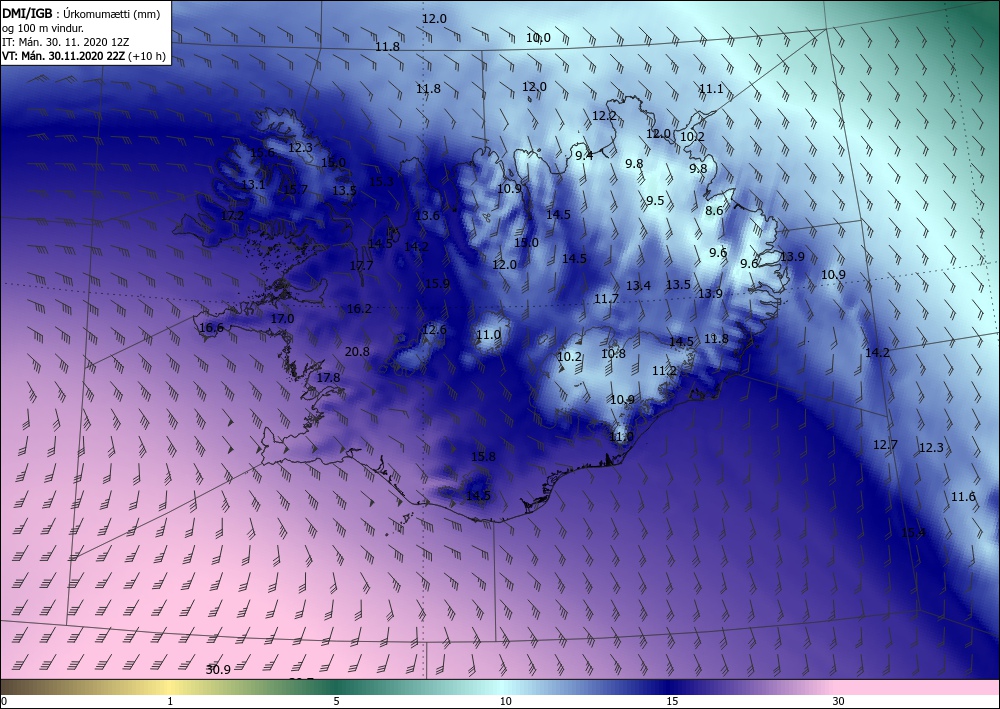Click the 9.5 value in the northeast

pyautogui.click(x=655, y=201)
